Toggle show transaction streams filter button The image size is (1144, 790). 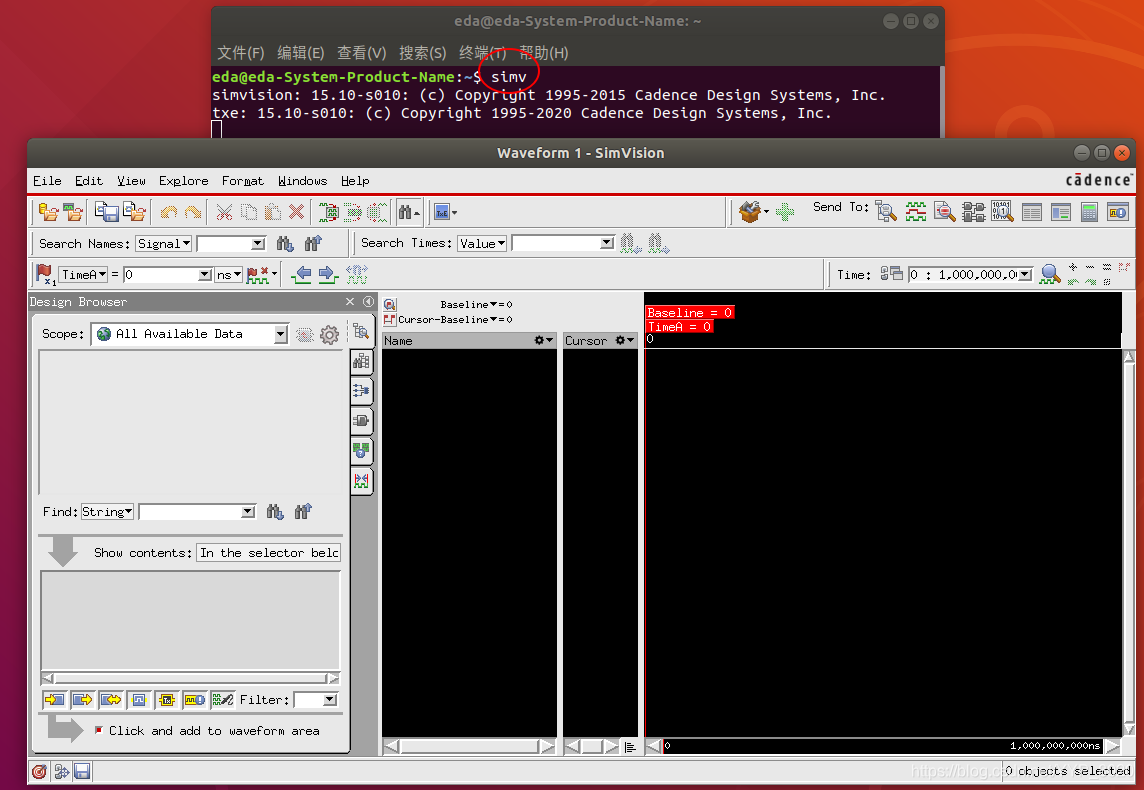point(166,700)
